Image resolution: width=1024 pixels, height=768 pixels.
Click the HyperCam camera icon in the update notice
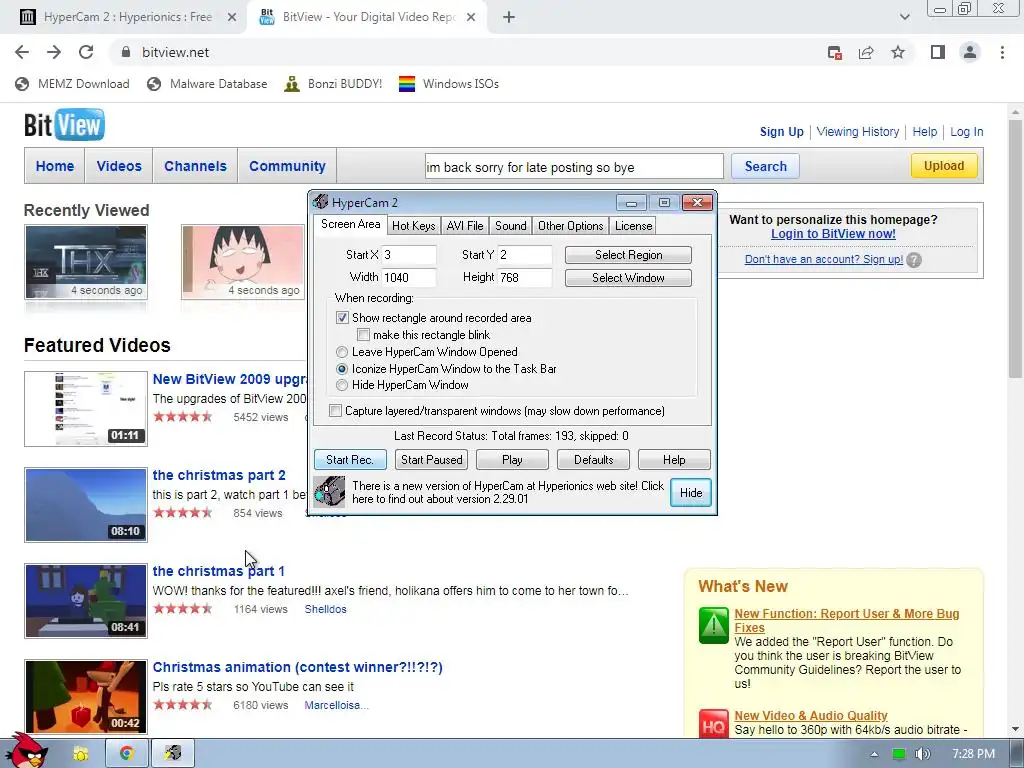tap(329, 492)
